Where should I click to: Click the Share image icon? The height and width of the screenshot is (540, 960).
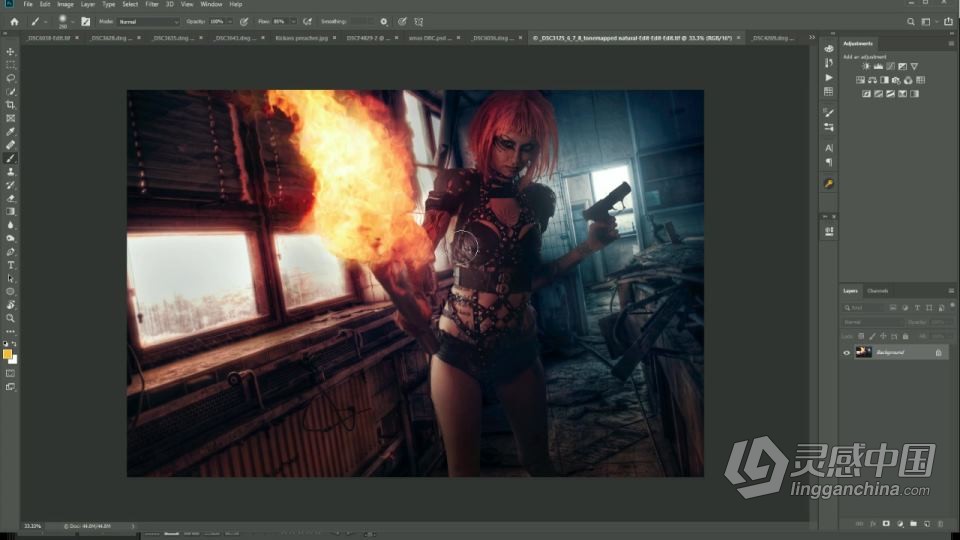pyautogui.click(x=948, y=21)
